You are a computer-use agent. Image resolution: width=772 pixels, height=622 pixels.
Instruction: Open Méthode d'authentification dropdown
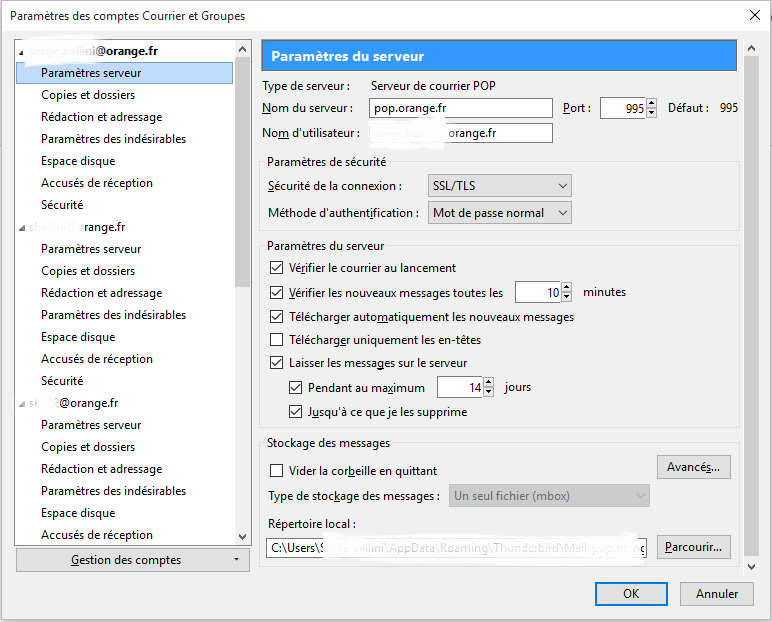tap(500, 213)
